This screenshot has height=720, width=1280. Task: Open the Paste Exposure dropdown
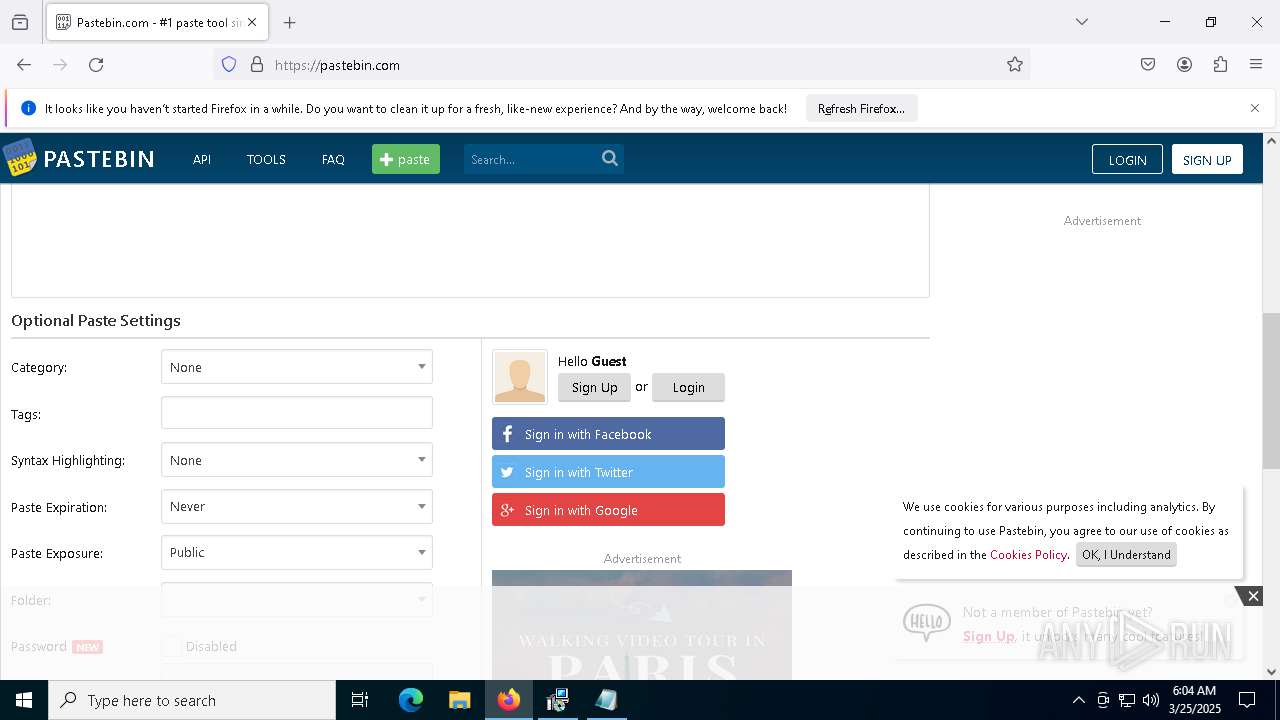(297, 553)
